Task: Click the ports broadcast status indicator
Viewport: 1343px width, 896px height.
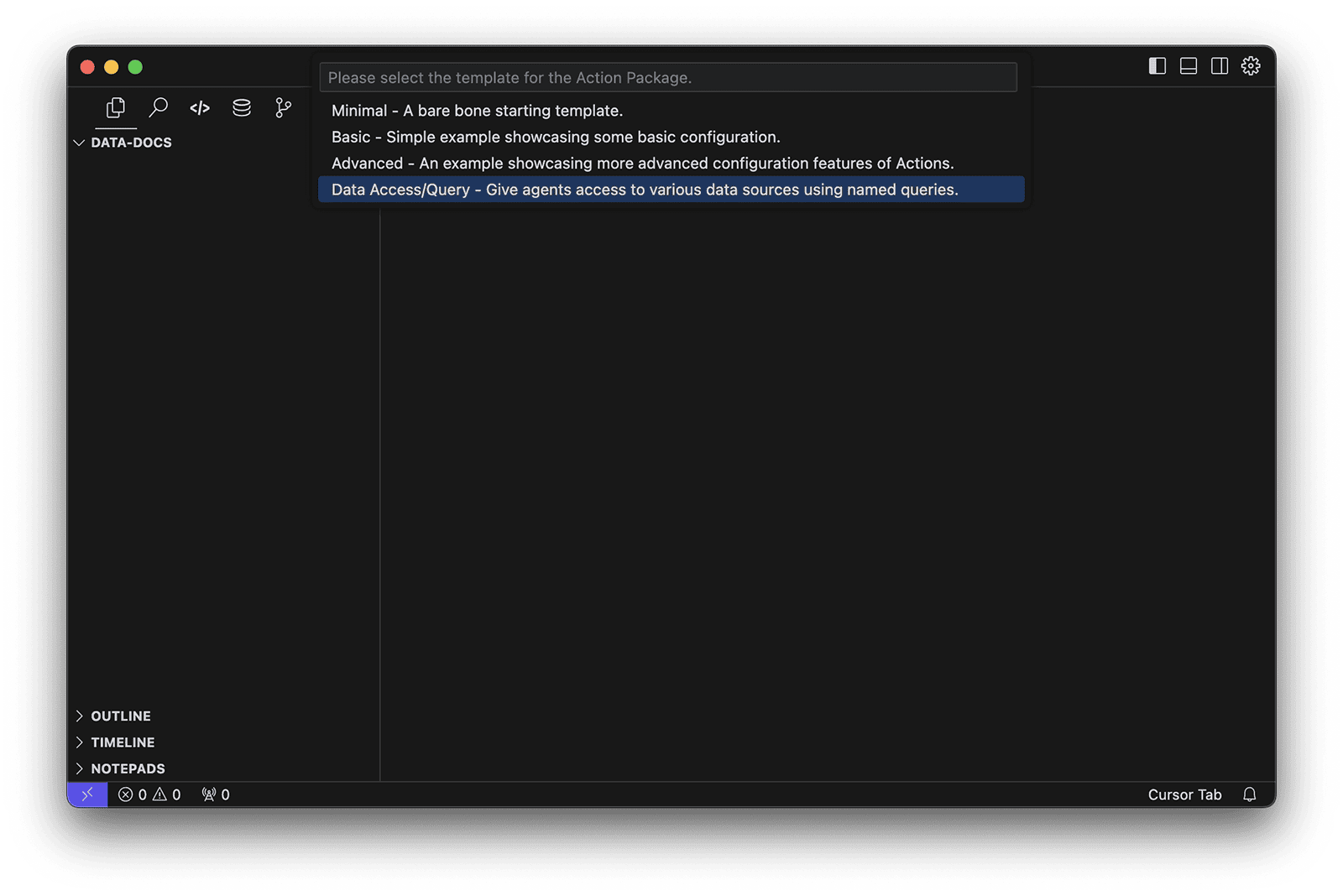Action: (x=216, y=794)
